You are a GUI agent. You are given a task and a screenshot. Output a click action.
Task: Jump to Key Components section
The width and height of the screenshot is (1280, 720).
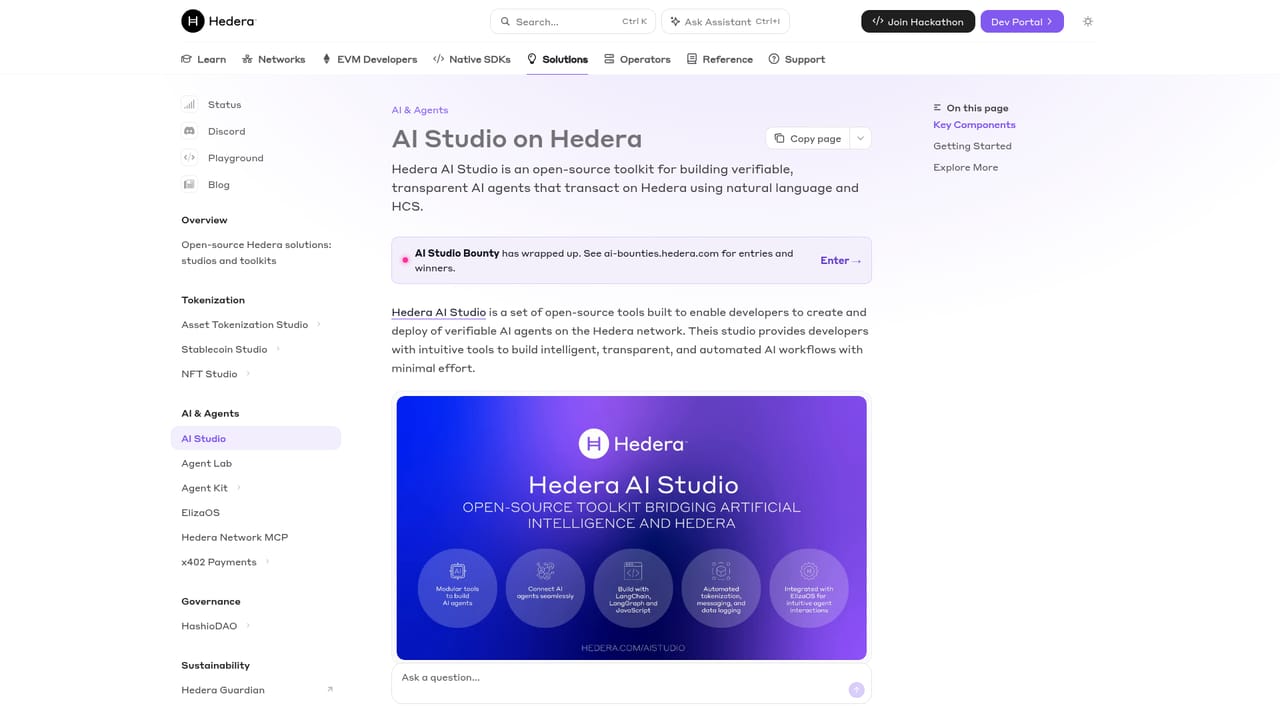click(x=974, y=125)
